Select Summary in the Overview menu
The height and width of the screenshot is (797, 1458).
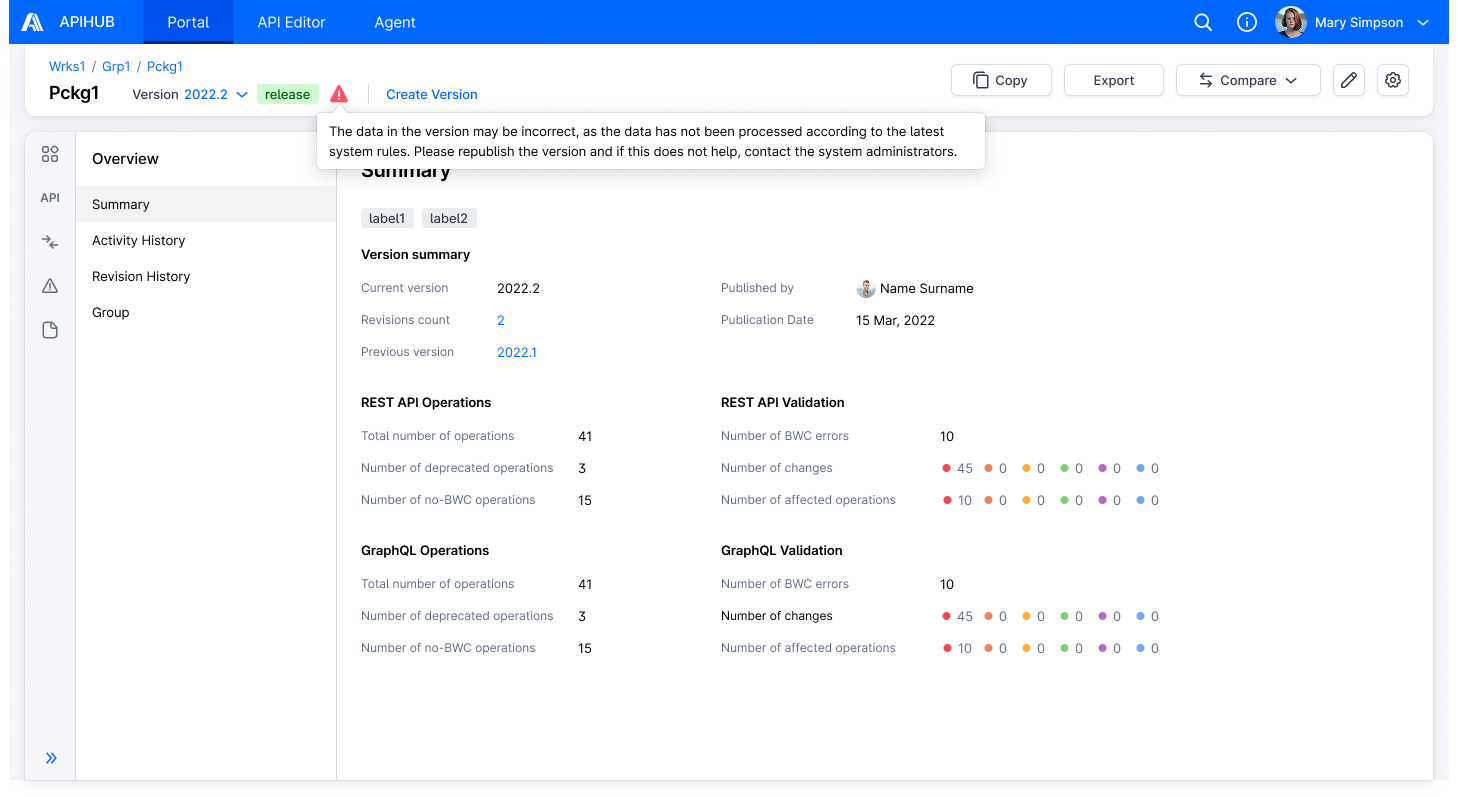tap(206, 204)
